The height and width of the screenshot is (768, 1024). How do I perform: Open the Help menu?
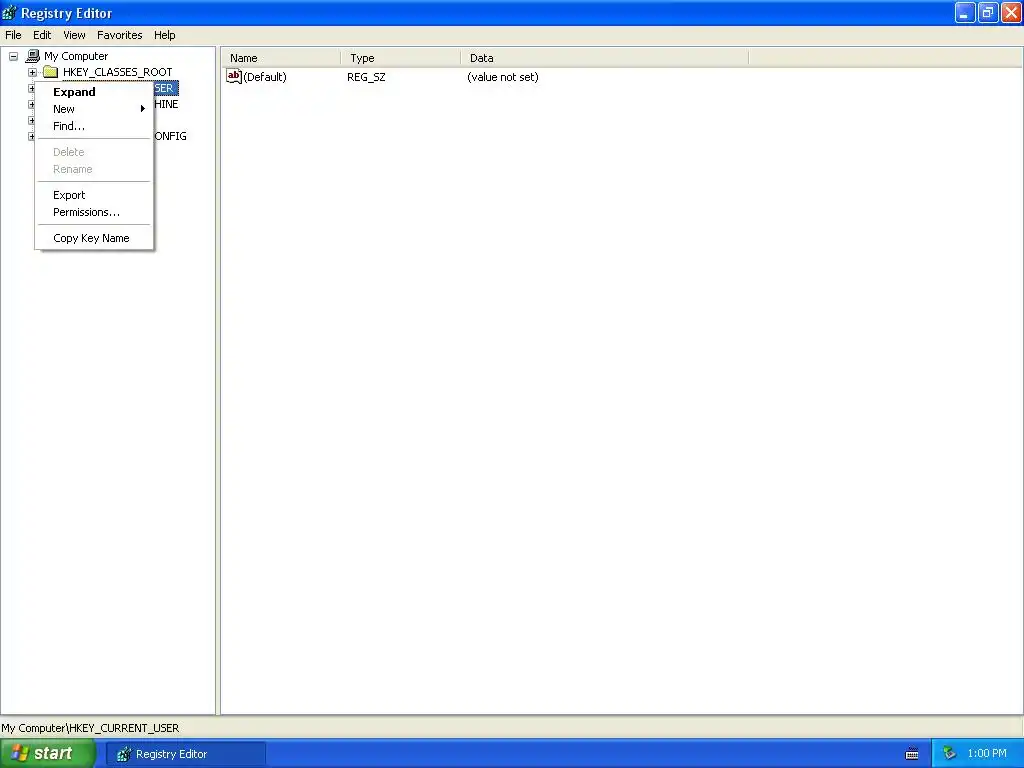coord(165,35)
